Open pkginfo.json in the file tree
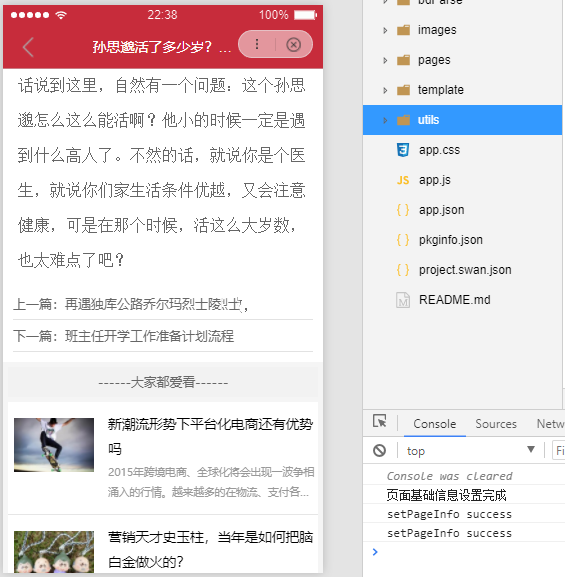565x577 pixels. tap(451, 240)
